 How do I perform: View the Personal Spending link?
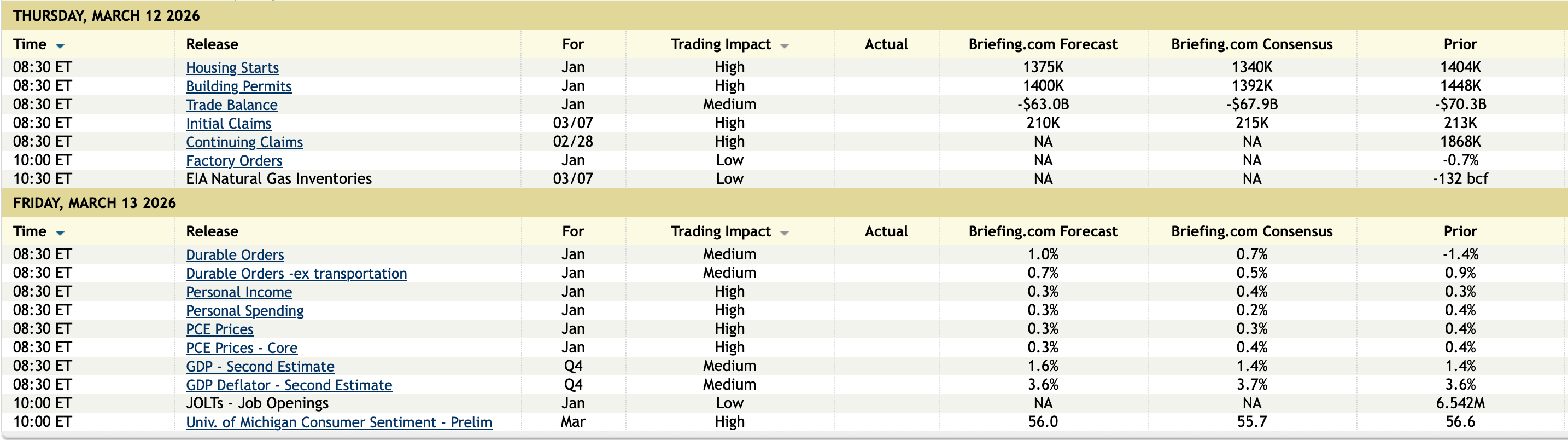coord(245,311)
